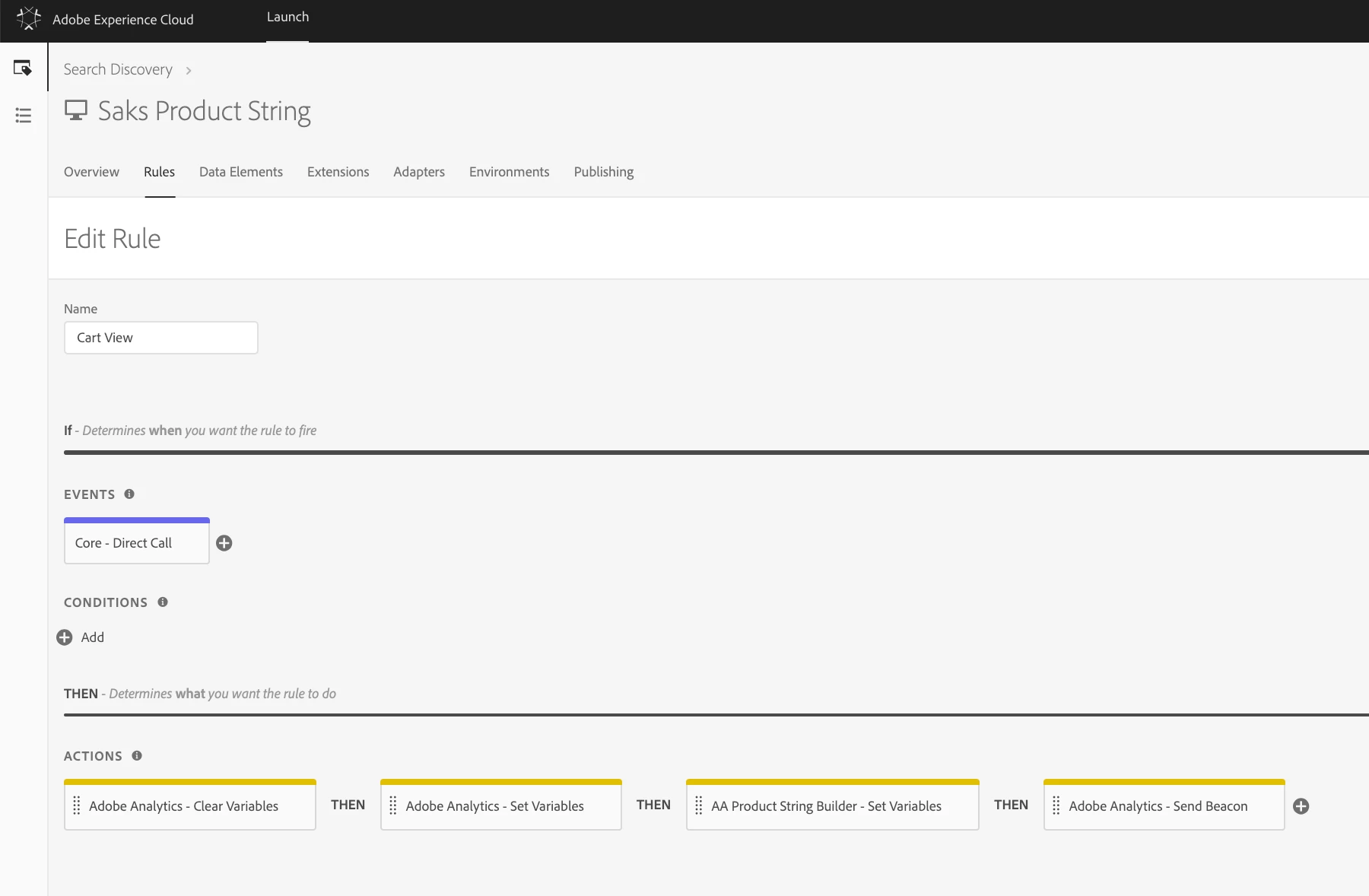
Task: Go to the Extensions tab
Action: (x=338, y=172)
